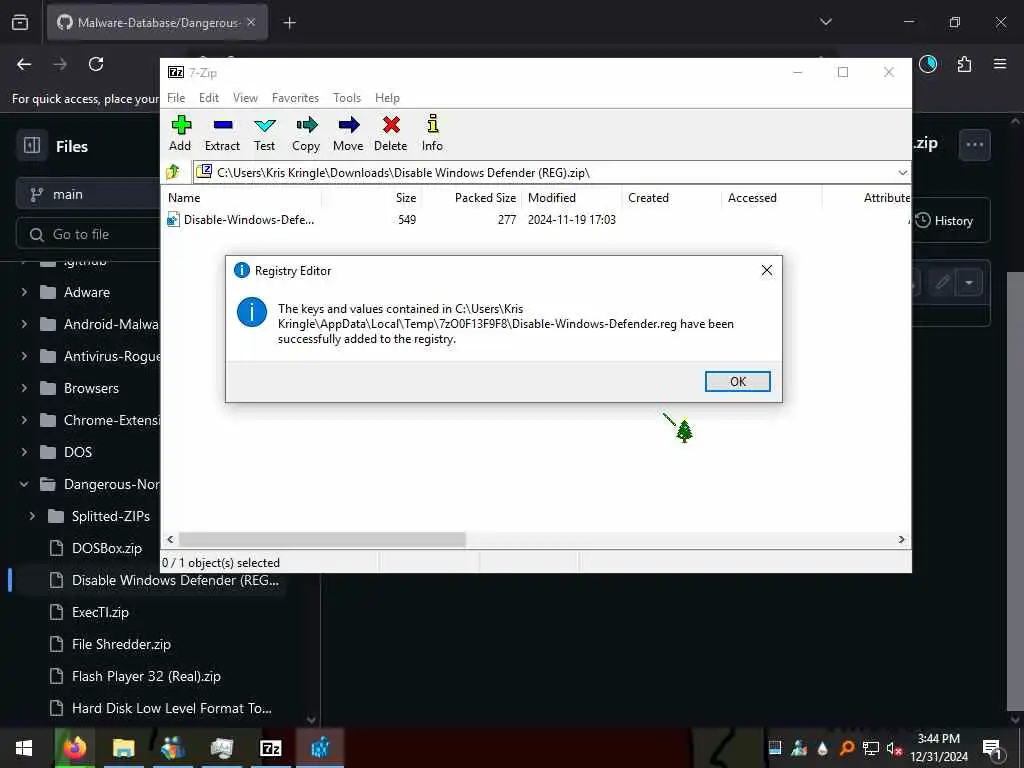Select the Extract tool in 7-Zip

pyautogui.click(x=222, y=133)
